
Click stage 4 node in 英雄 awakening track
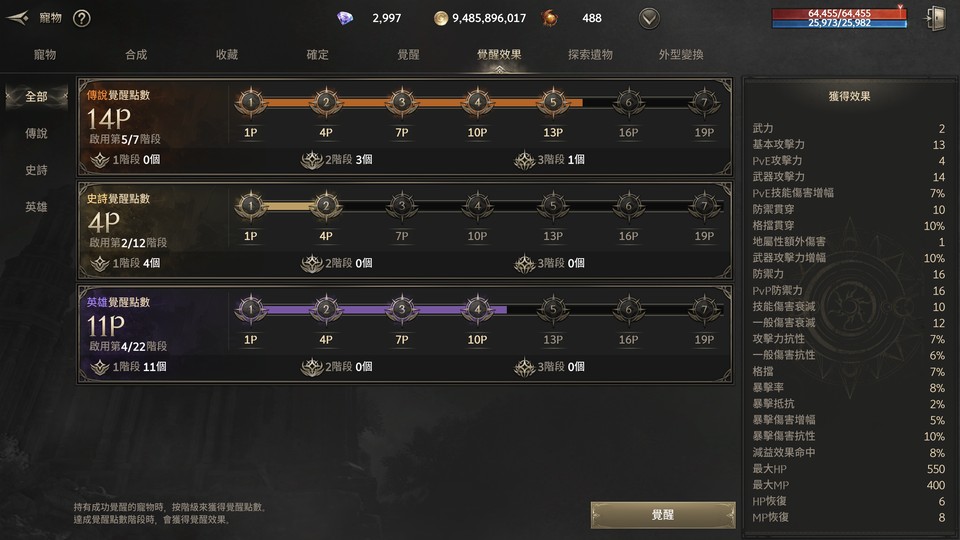pyautogui.click(x=477, y=310)
